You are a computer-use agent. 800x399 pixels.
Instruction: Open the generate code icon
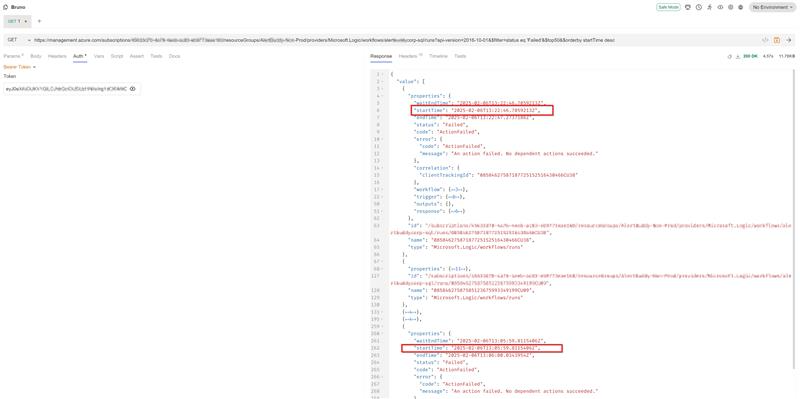(765, 40)
